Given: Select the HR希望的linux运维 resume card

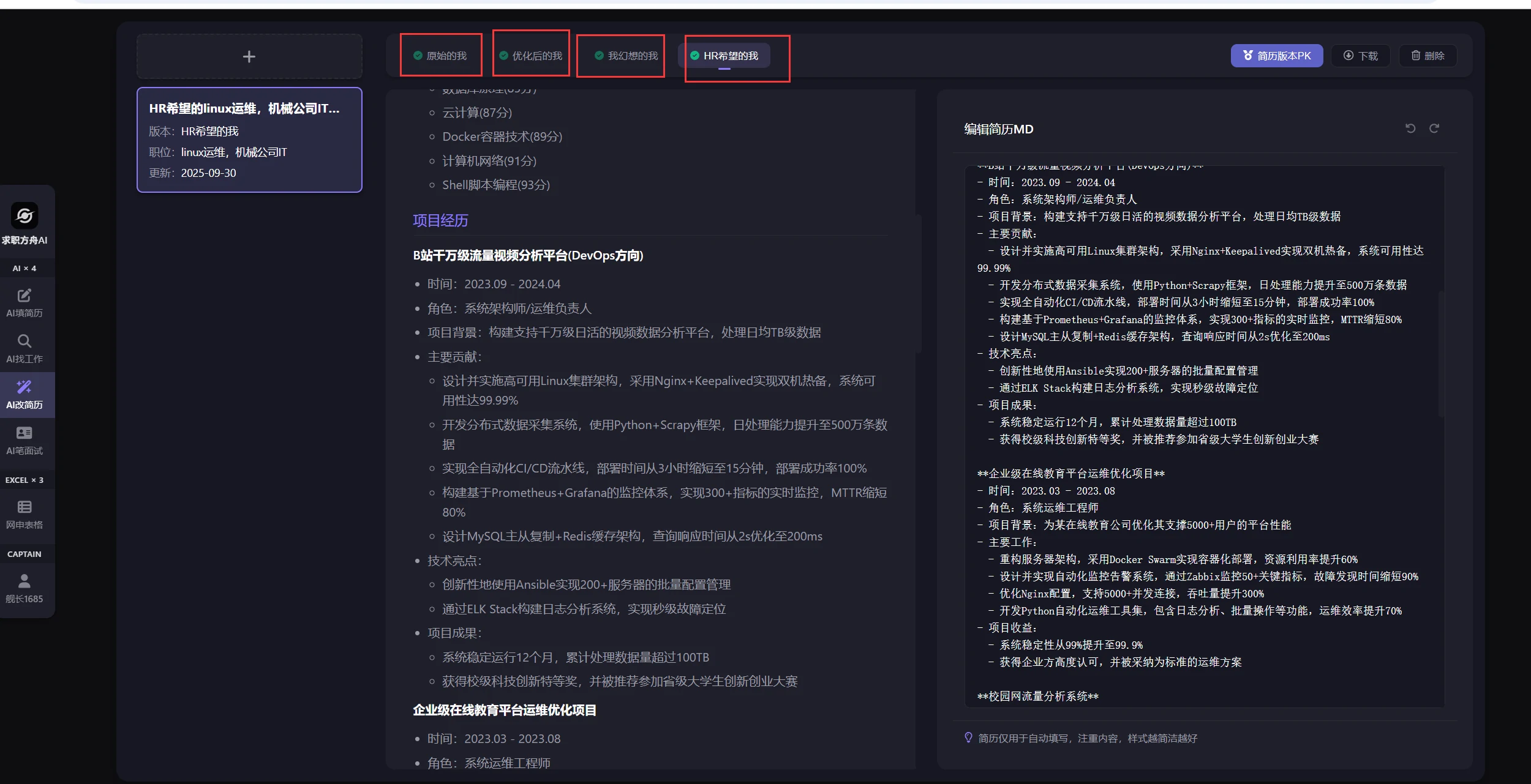Looking at the screenshot, I should tap(249, 140).
